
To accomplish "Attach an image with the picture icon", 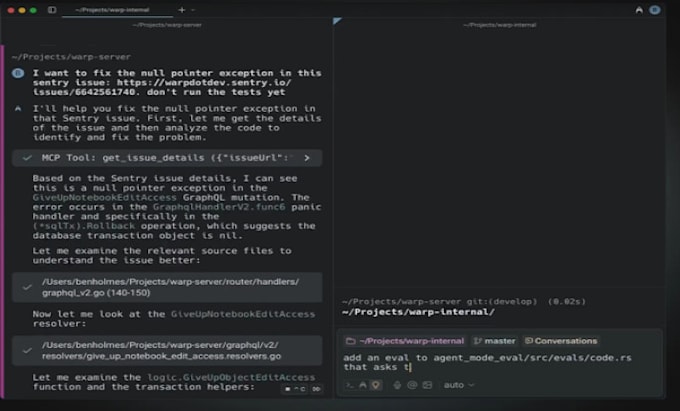I will click(x=428, y=385).
